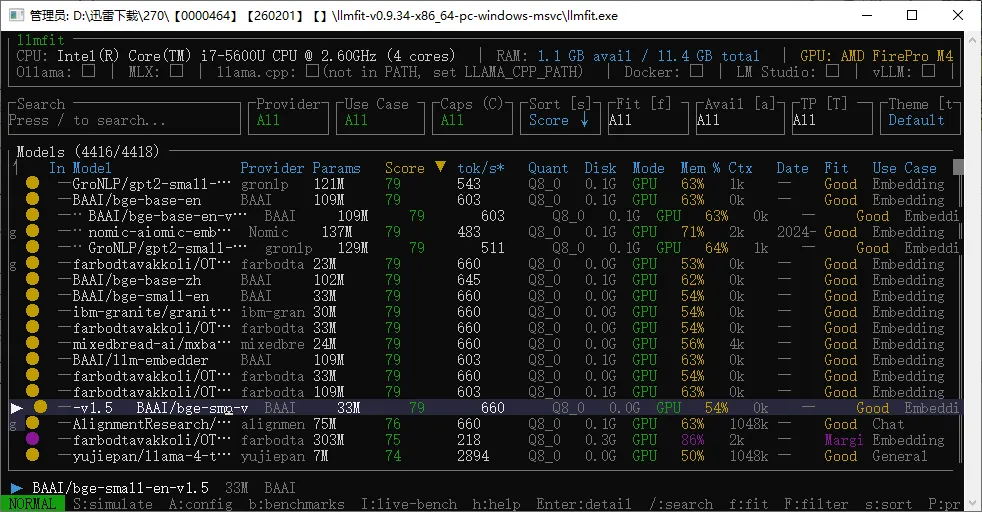The width and height of the screenshot is (982, 512).
Task: Click the Search field 'Press / to search...'
Action: (x=125, y=120)
